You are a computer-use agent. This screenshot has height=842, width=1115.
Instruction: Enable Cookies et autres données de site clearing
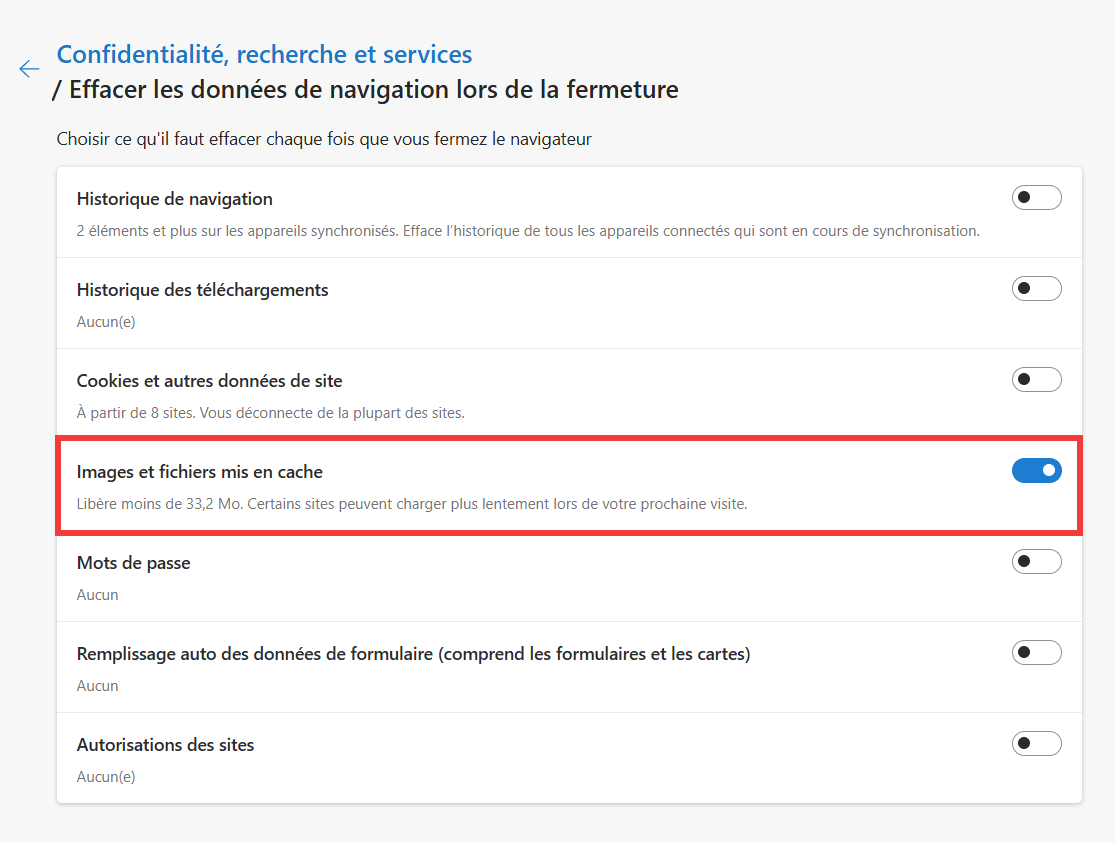click(x=1036, y=379)
